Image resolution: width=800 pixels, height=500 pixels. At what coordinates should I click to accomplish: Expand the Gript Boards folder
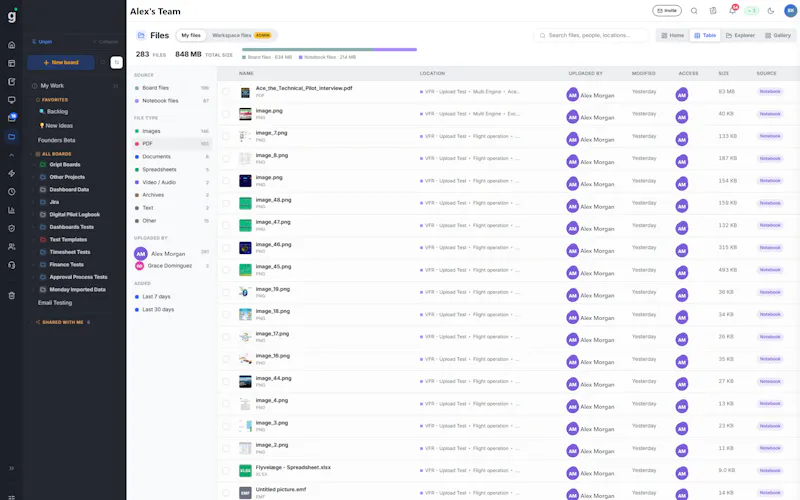pyautogui.click(x=34, y=165)
